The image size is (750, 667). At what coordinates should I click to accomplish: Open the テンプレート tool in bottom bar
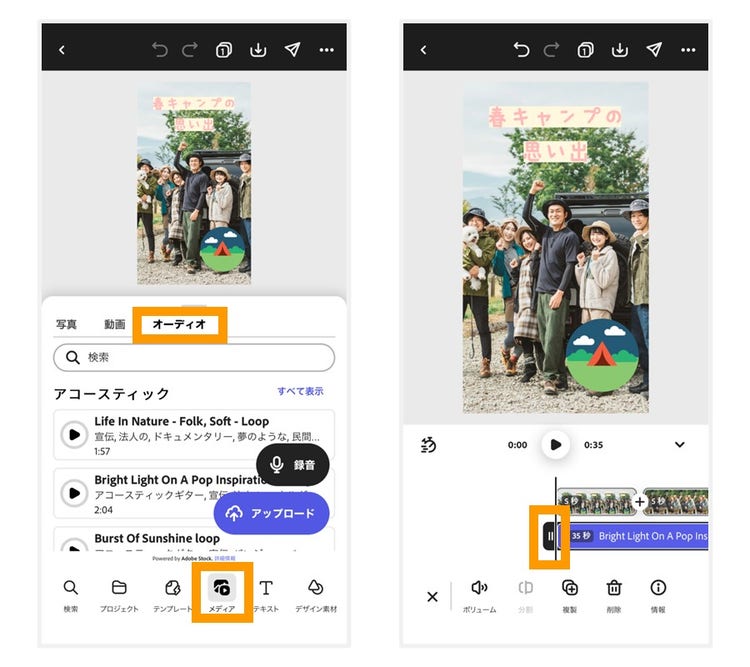172,595
